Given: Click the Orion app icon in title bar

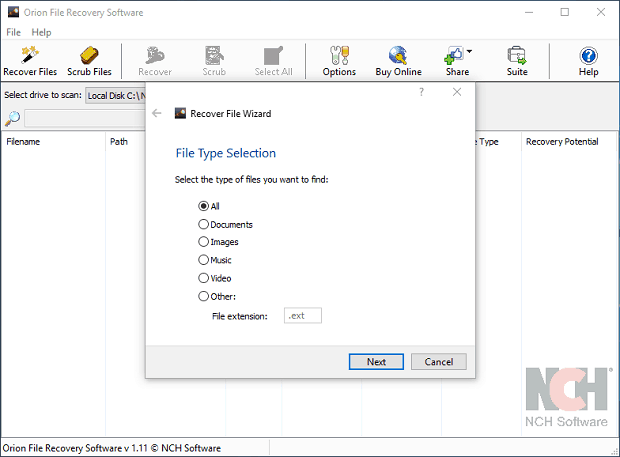Looking at the screenshot, I should coord(13,12).
